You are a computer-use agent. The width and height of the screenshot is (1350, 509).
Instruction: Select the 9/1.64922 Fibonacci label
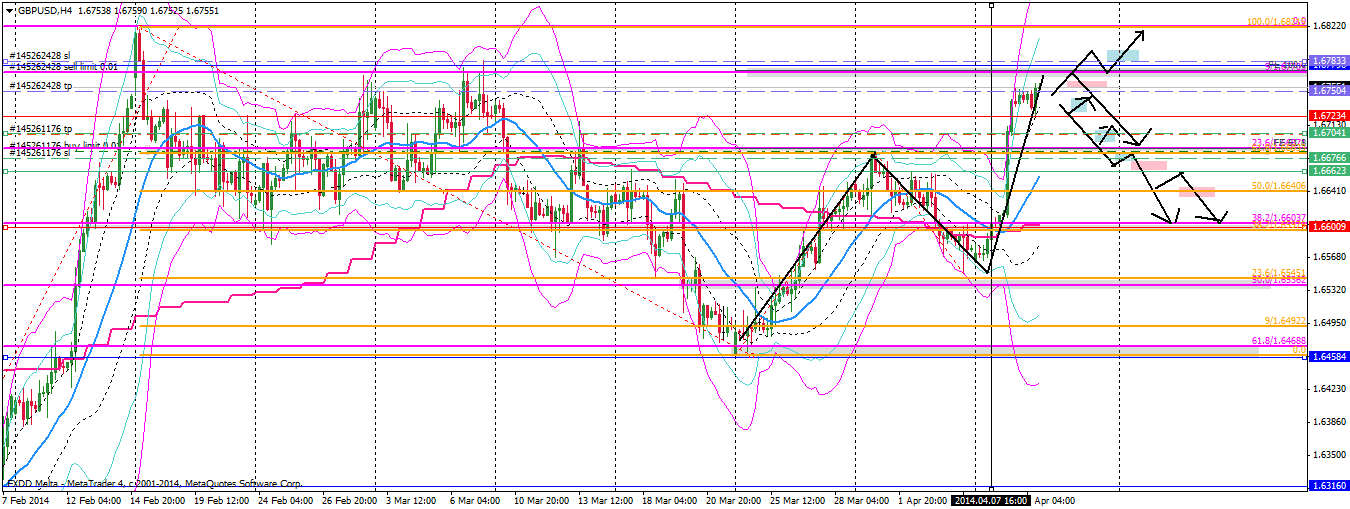[1285, 321]
